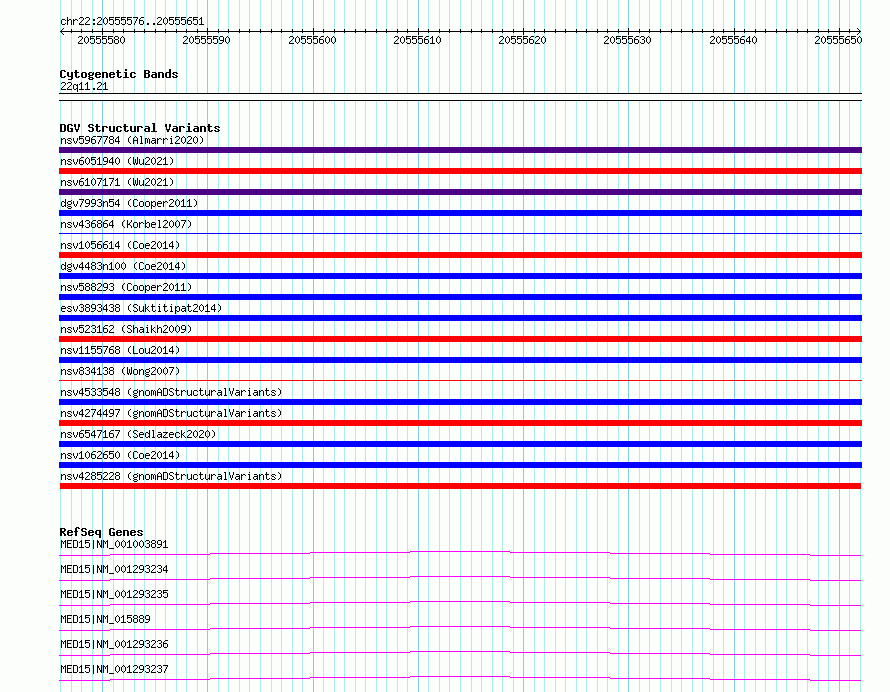Click the Cytogenetic Bands track title
890x692 pixels.
point(119,74)
